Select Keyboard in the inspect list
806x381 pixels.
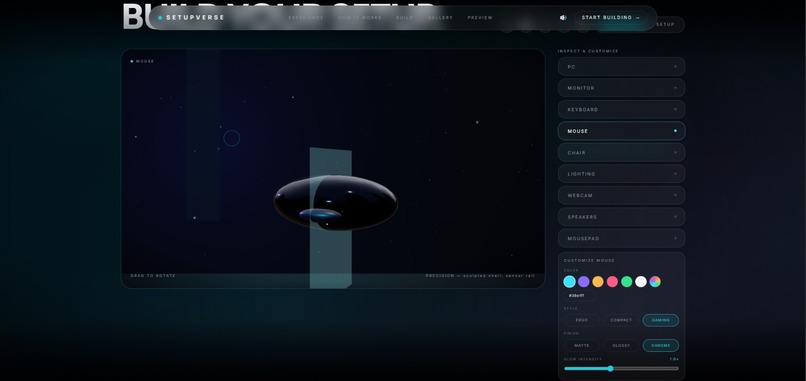pyautogui.click(x=621, y=110)
